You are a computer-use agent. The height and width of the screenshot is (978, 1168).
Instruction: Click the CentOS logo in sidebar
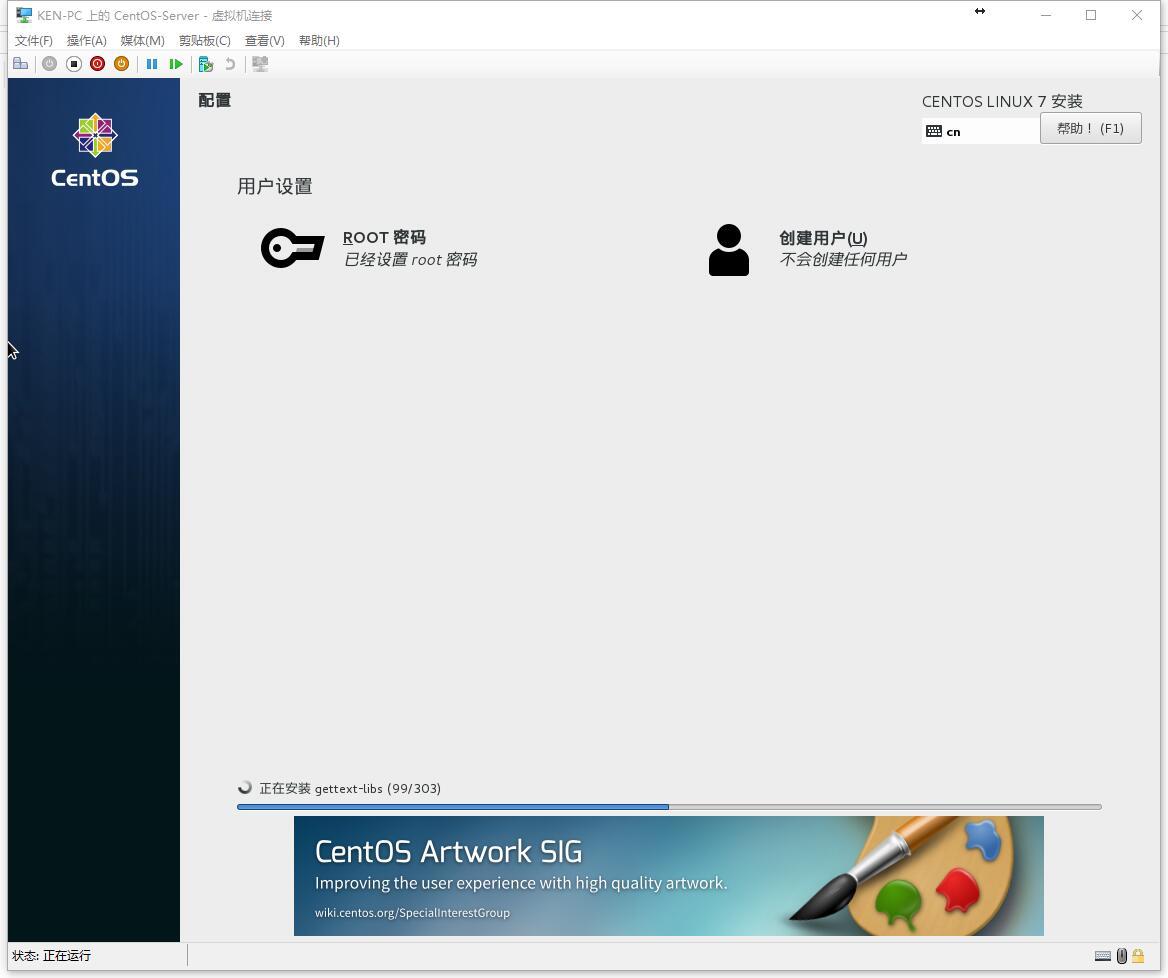point(95,150)
